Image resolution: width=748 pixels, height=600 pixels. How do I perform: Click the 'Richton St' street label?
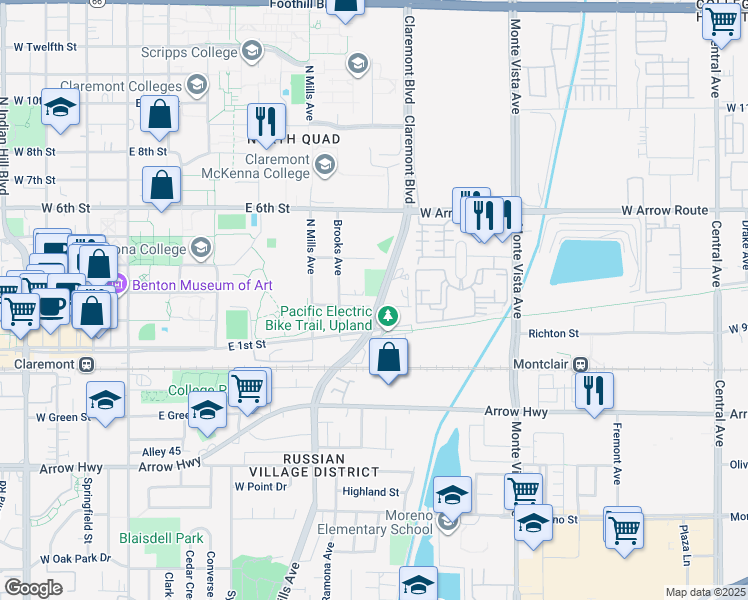click(553, 333)
